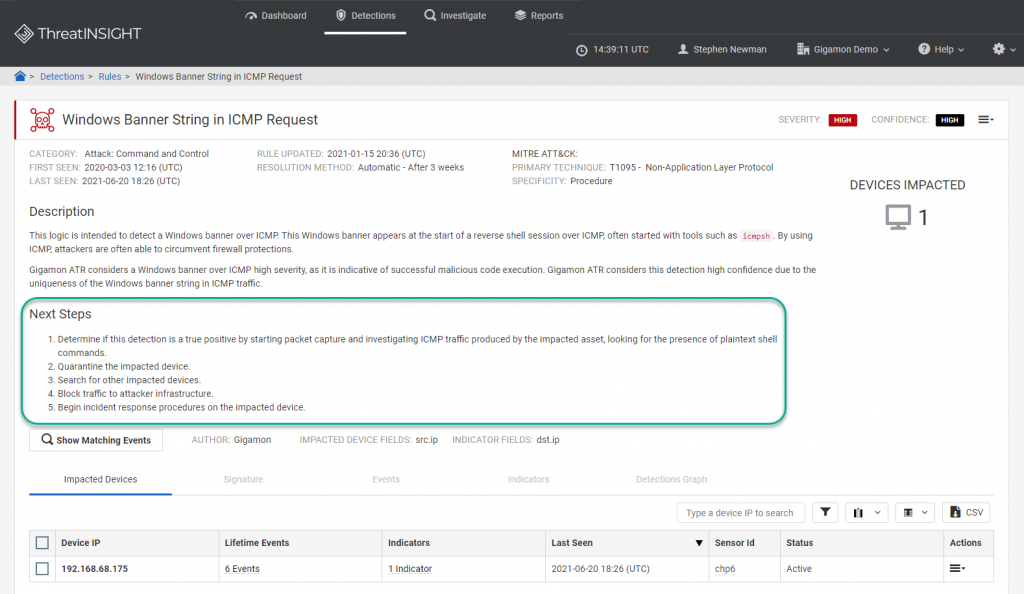This screenshot has height=594, width=1024.
Task: Sort by Sensor Id column
Action: 735,543
